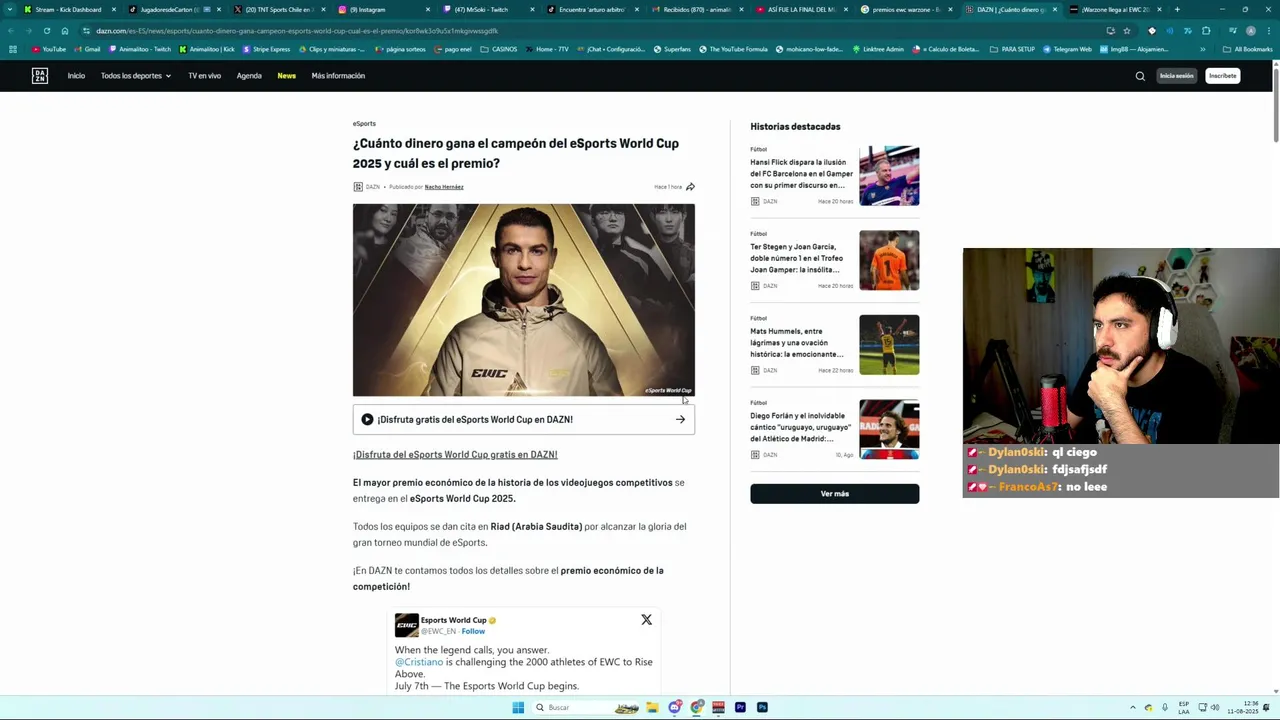Click '@Cristiano' mention in tweet
The height and width of the screenshot is (720, 1280).
coord(419,662)
